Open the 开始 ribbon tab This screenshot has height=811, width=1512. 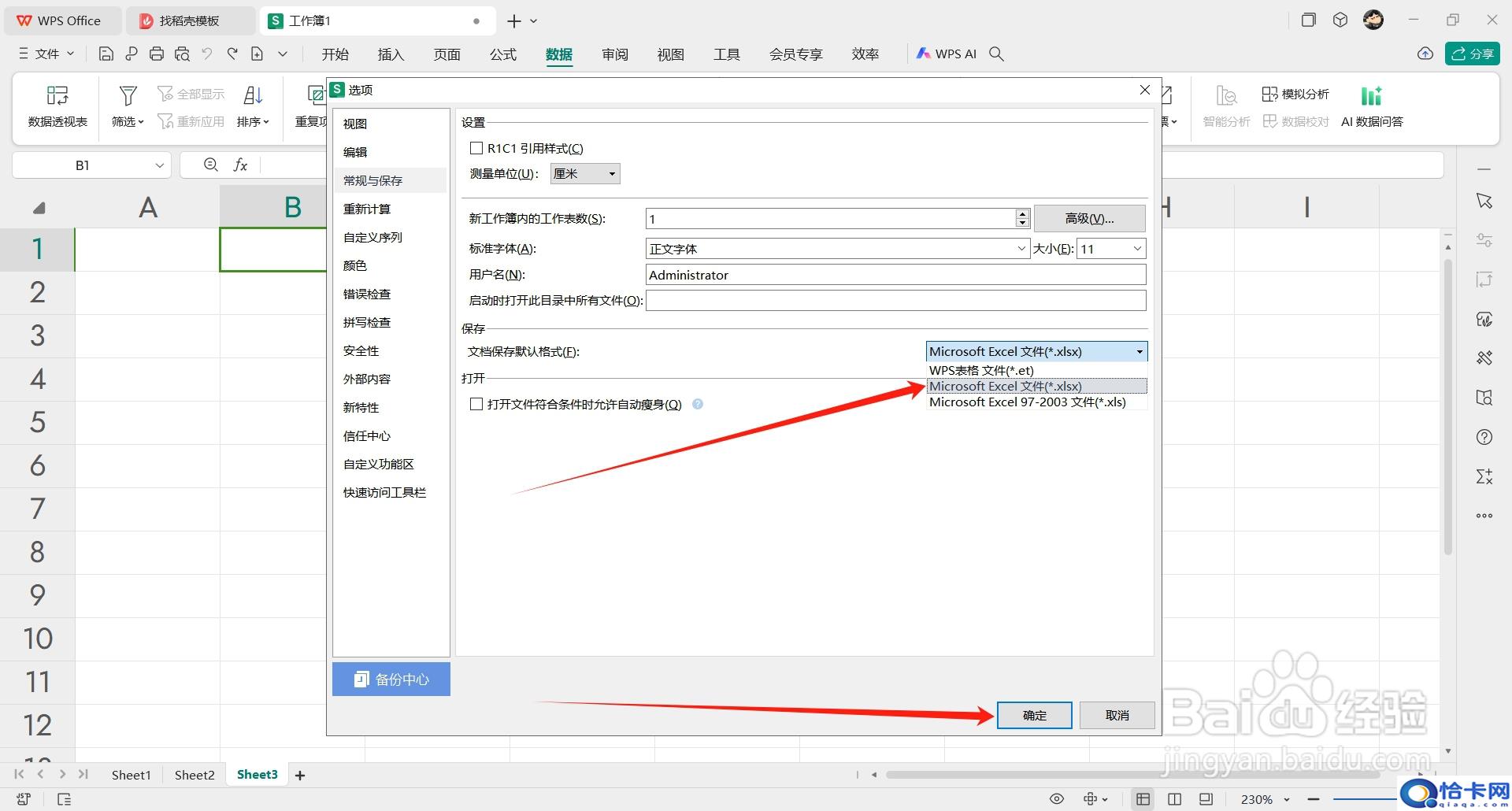pyautogui.click(x=335, y=54)
